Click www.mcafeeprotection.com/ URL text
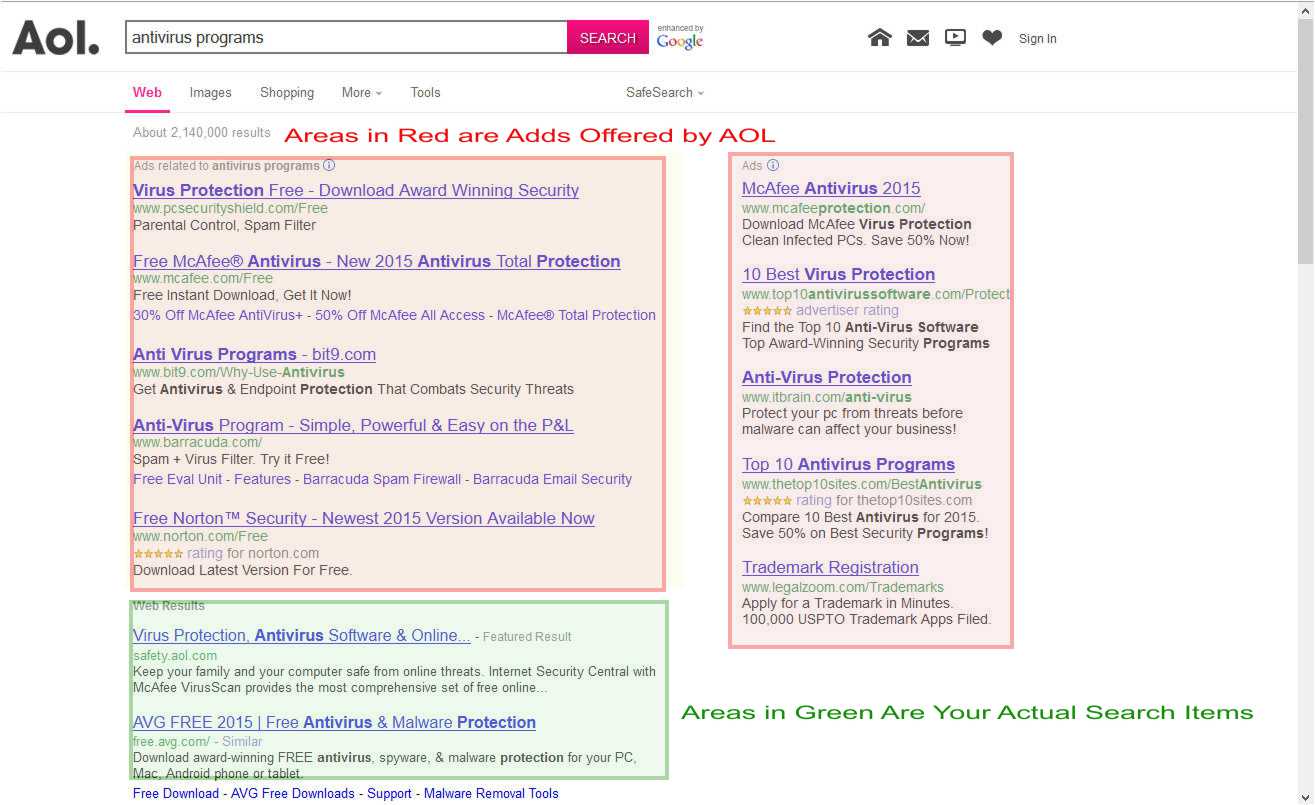 (x=833, y=208)
